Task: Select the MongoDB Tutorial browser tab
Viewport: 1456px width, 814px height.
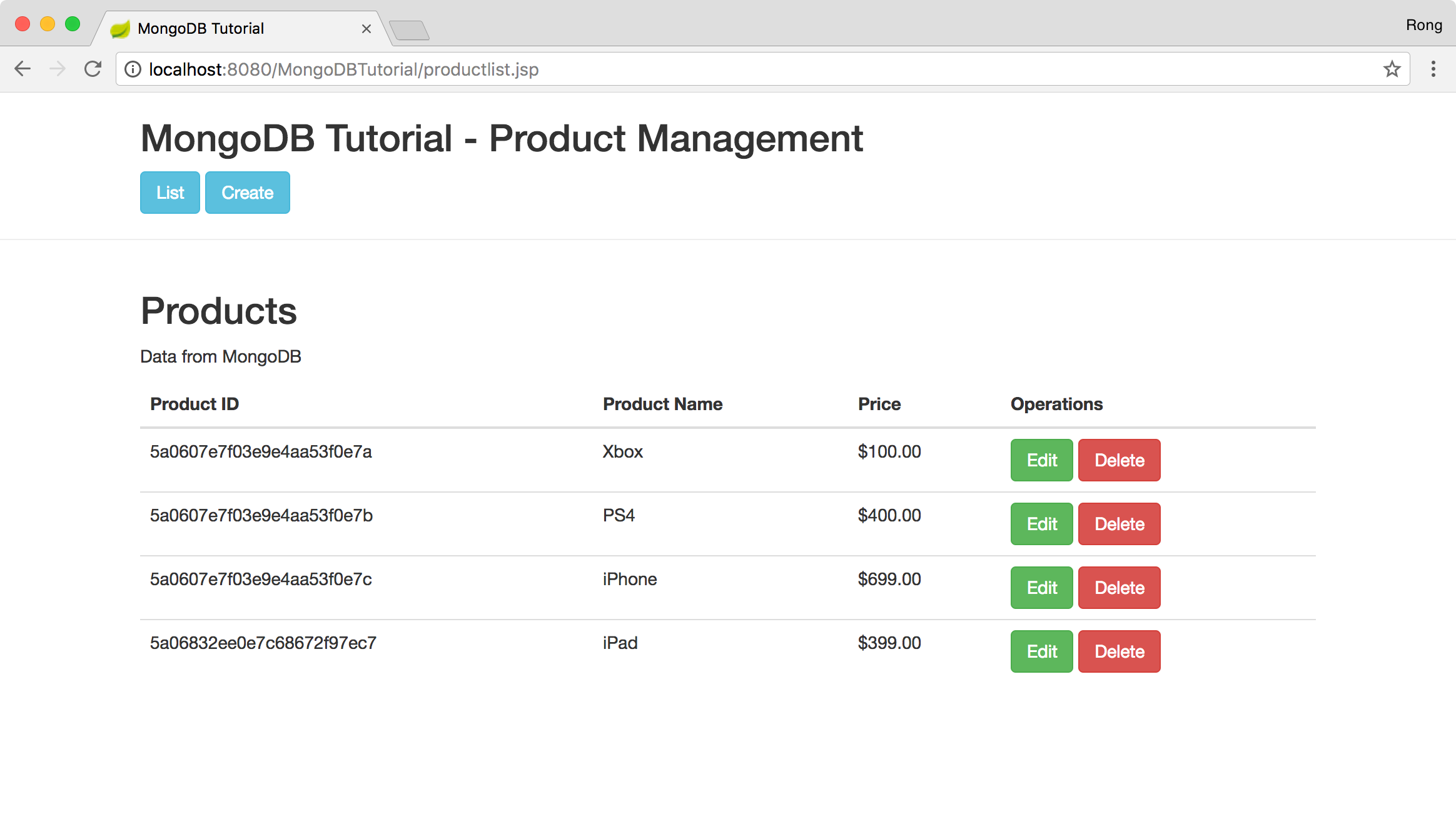Action: click(x=242, y=29)
